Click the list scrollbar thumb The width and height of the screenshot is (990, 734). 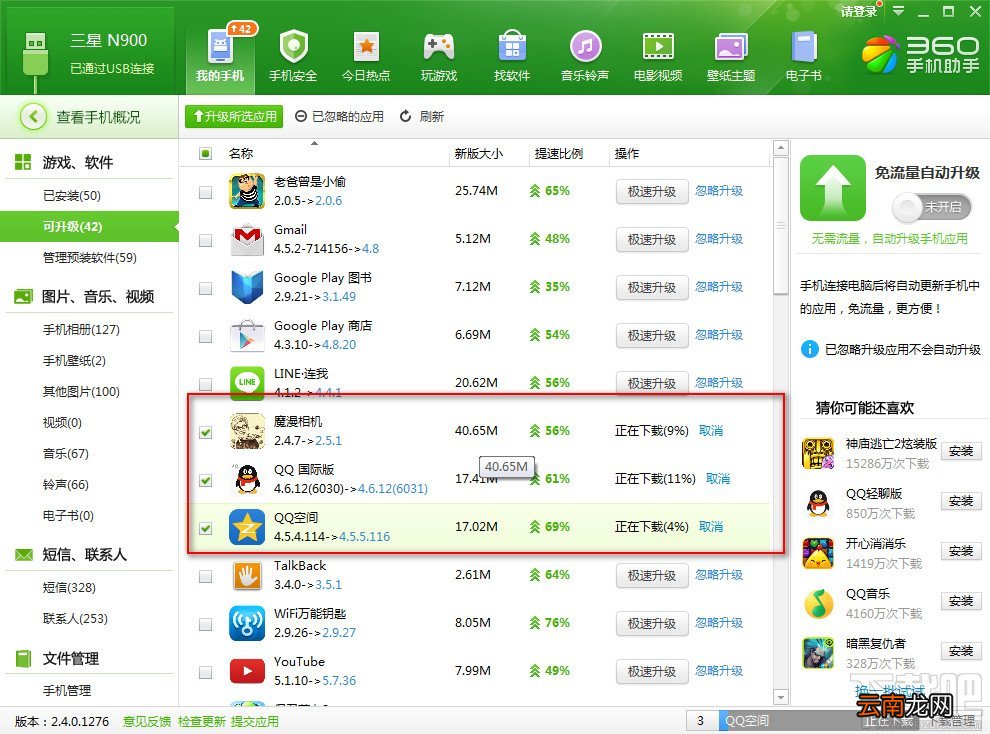781,226
